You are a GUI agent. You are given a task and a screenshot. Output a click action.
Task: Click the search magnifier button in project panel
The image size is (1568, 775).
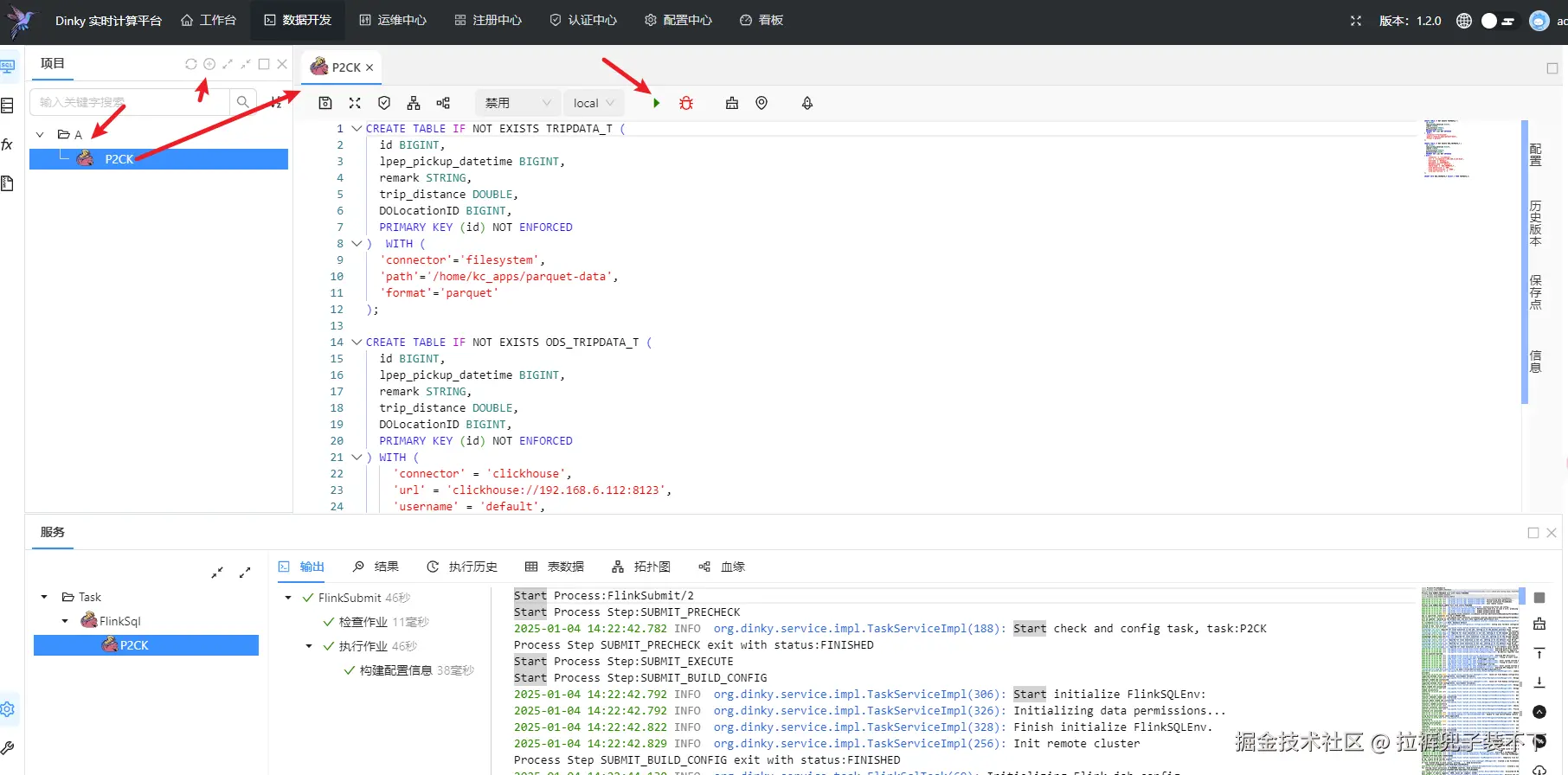243,102
